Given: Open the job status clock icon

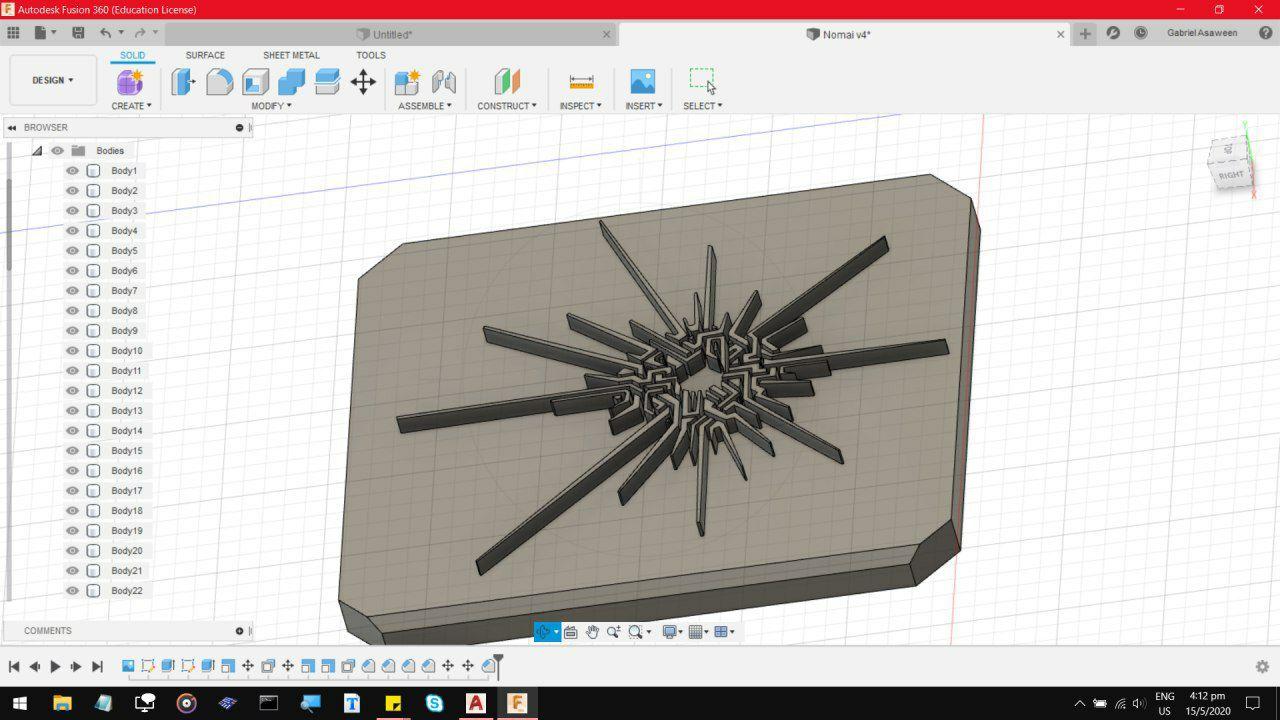Looking at the screenshot, I should click(1141, 33).
